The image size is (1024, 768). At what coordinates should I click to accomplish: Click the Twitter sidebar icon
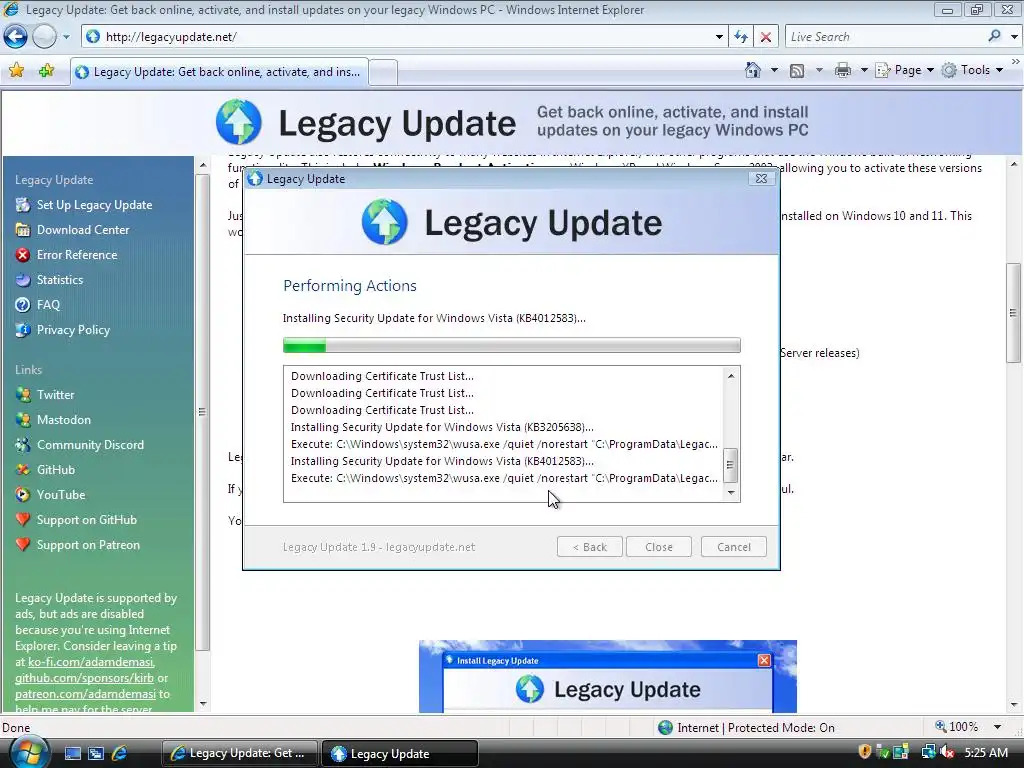(x=23, y=394)
